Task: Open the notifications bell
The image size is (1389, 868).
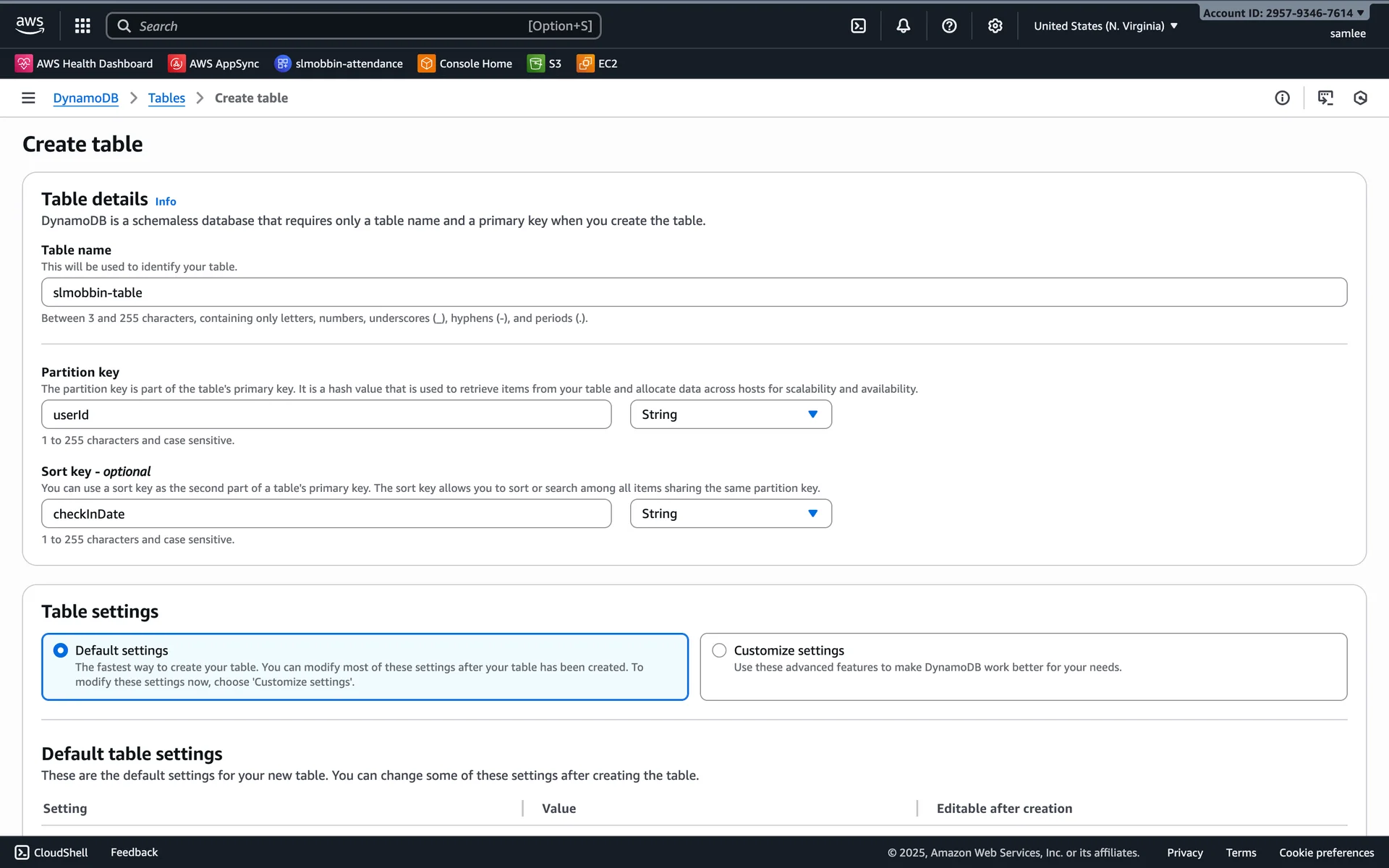Action: tap(904, 26)
